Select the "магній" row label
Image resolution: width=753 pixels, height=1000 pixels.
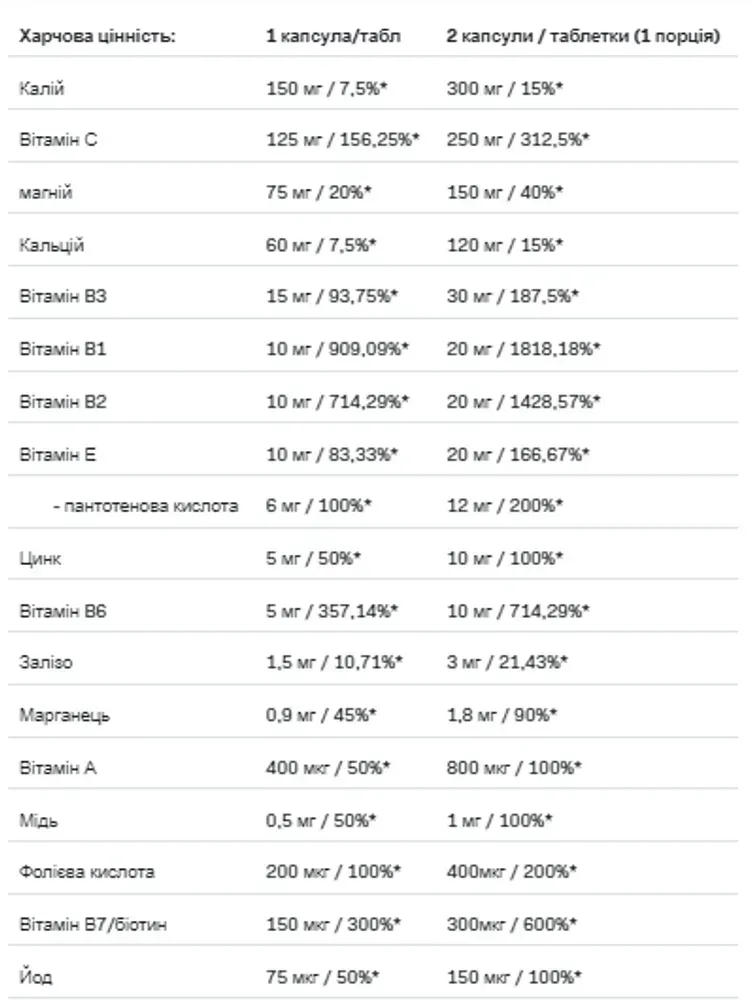click(45, 192)
